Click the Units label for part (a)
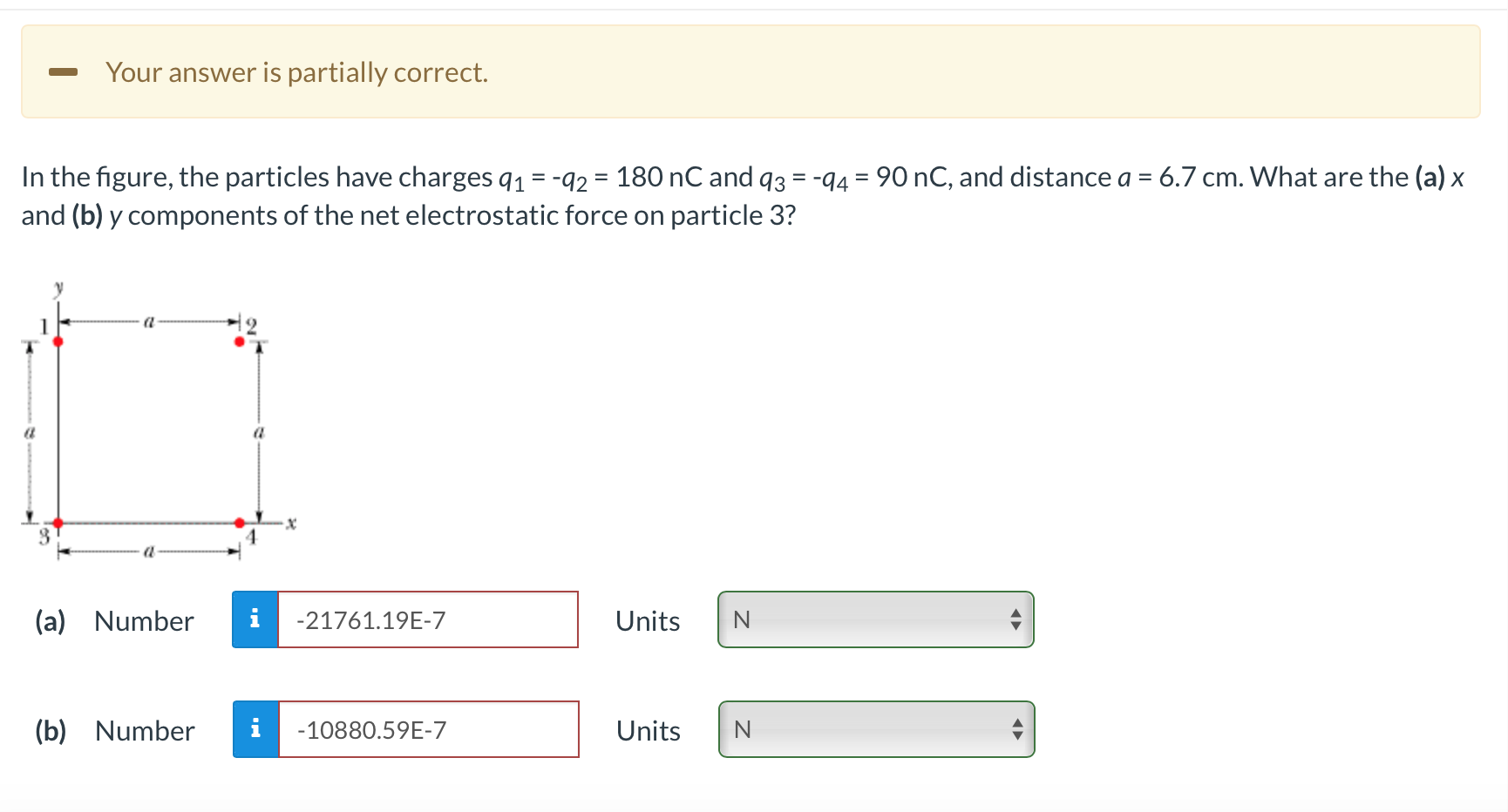Viewport: 1508px width, 812px height. [648, 620]
